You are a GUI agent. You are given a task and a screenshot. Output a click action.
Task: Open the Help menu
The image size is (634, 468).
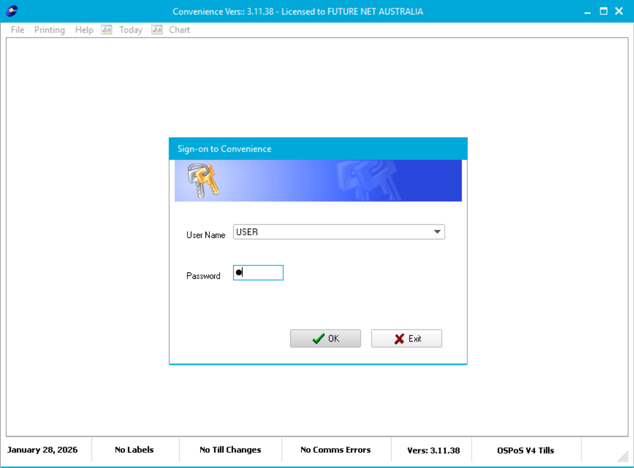coord(84,30)
